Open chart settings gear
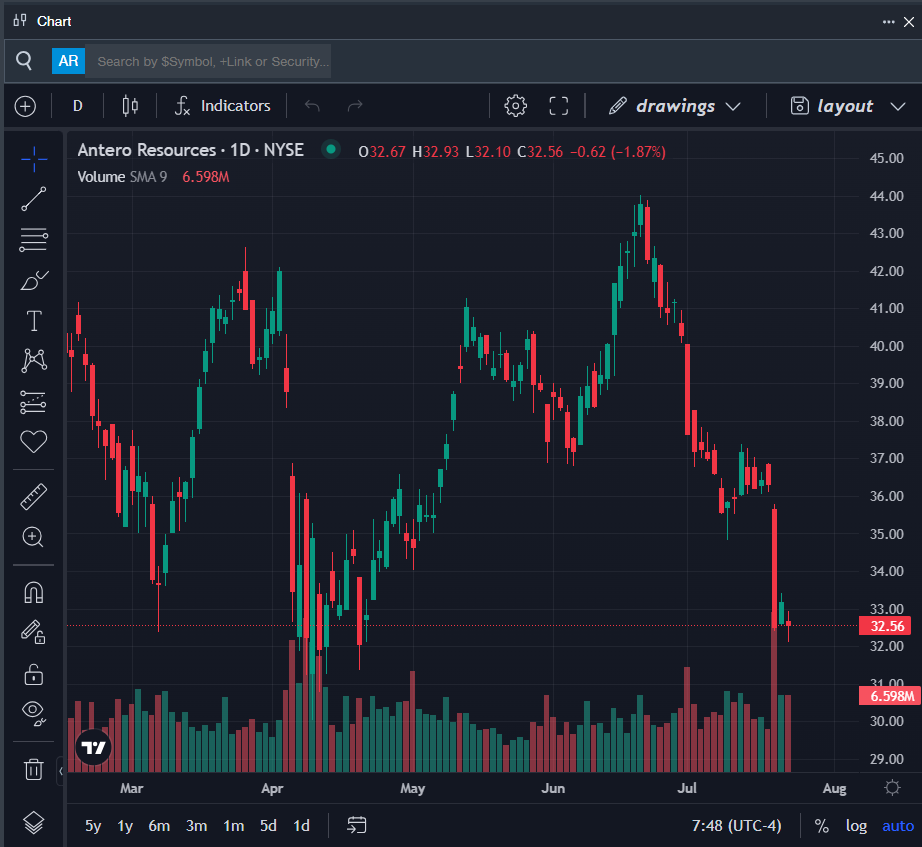 (x=516, y=106)
